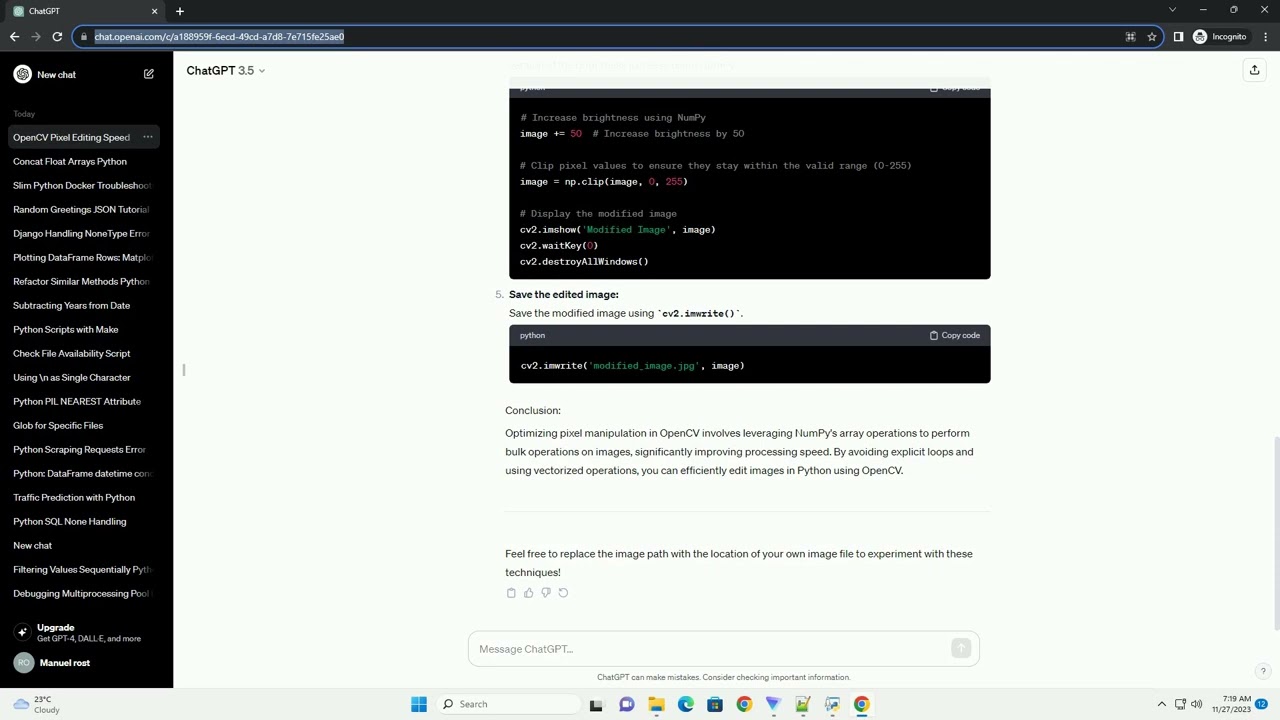Open File Explorer from the taskbar
Screen dimensions: 1280x720
coord(656,704)
